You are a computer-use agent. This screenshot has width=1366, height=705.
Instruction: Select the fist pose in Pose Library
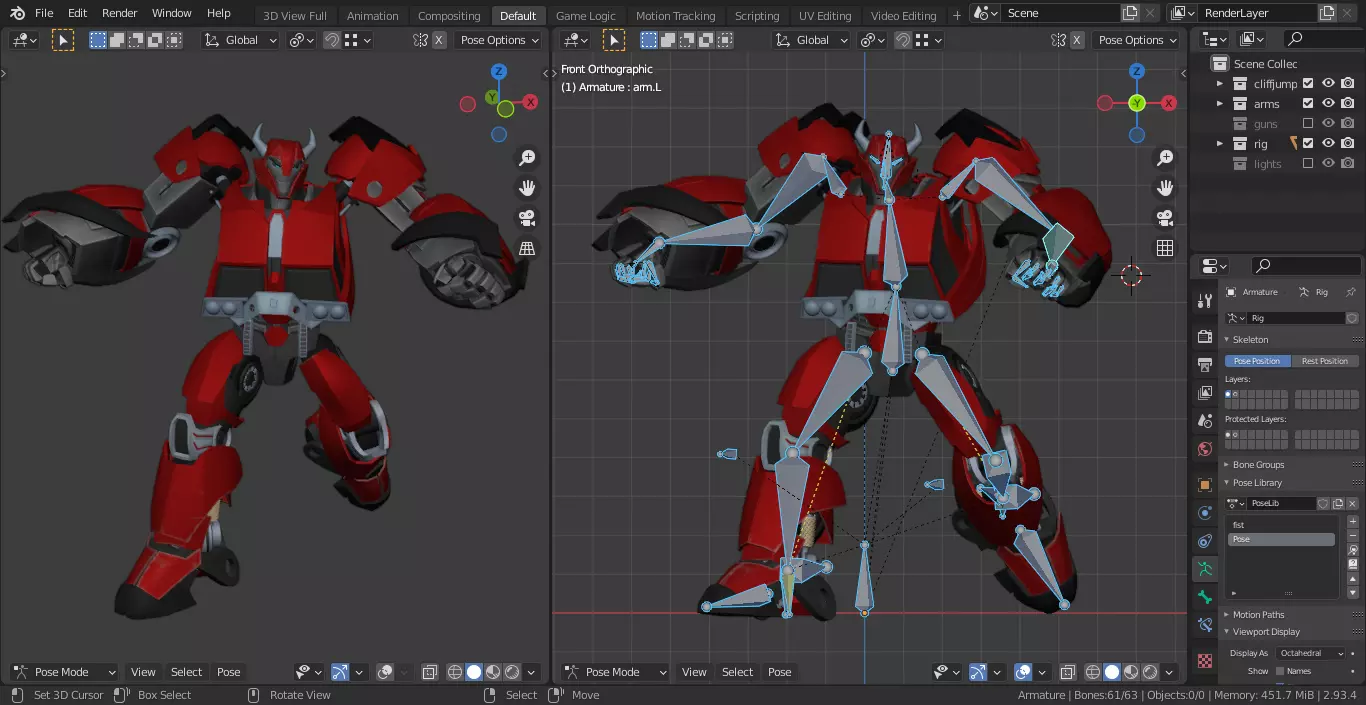coord(1282,525)
